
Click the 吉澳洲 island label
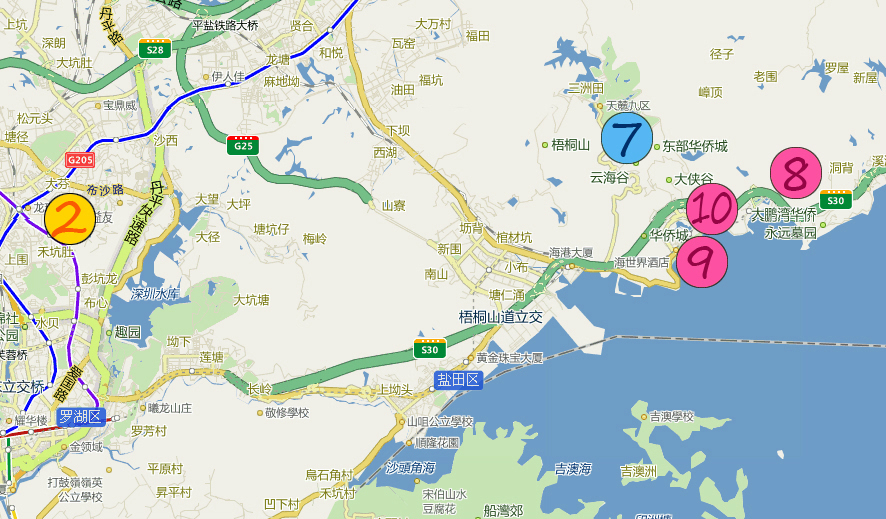point(639,471)
